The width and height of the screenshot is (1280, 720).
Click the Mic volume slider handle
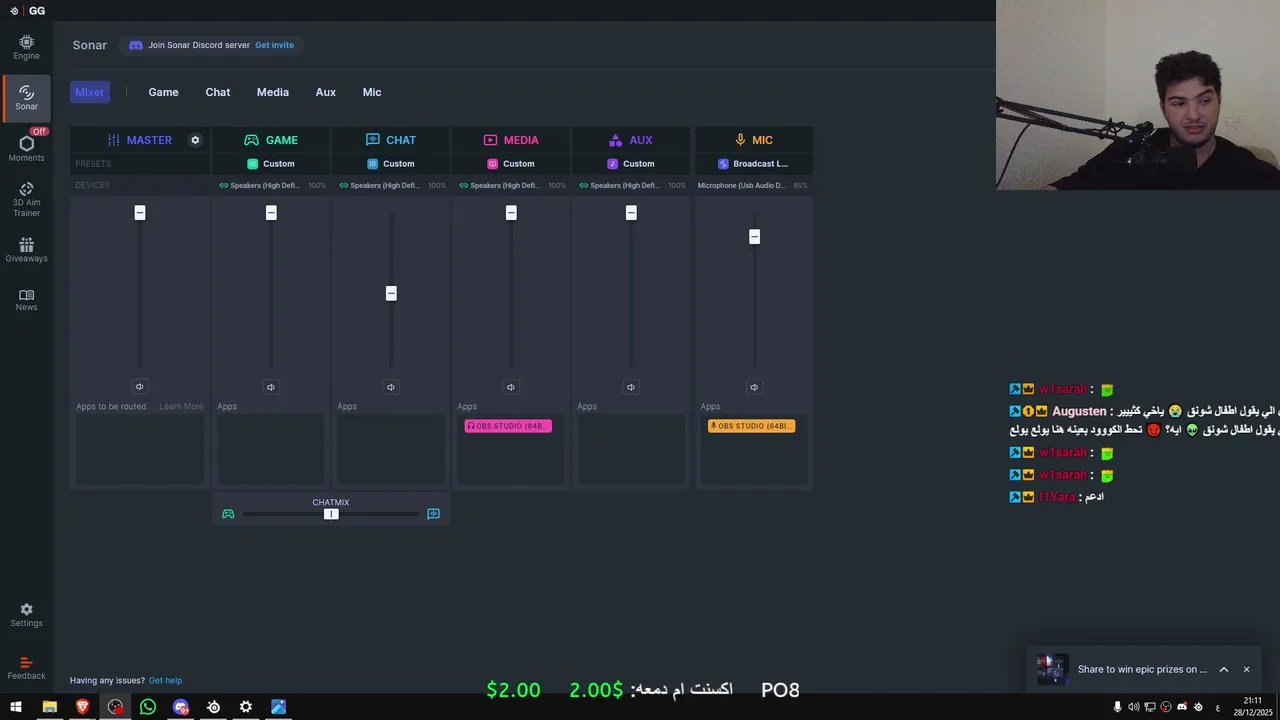[754, 237]
